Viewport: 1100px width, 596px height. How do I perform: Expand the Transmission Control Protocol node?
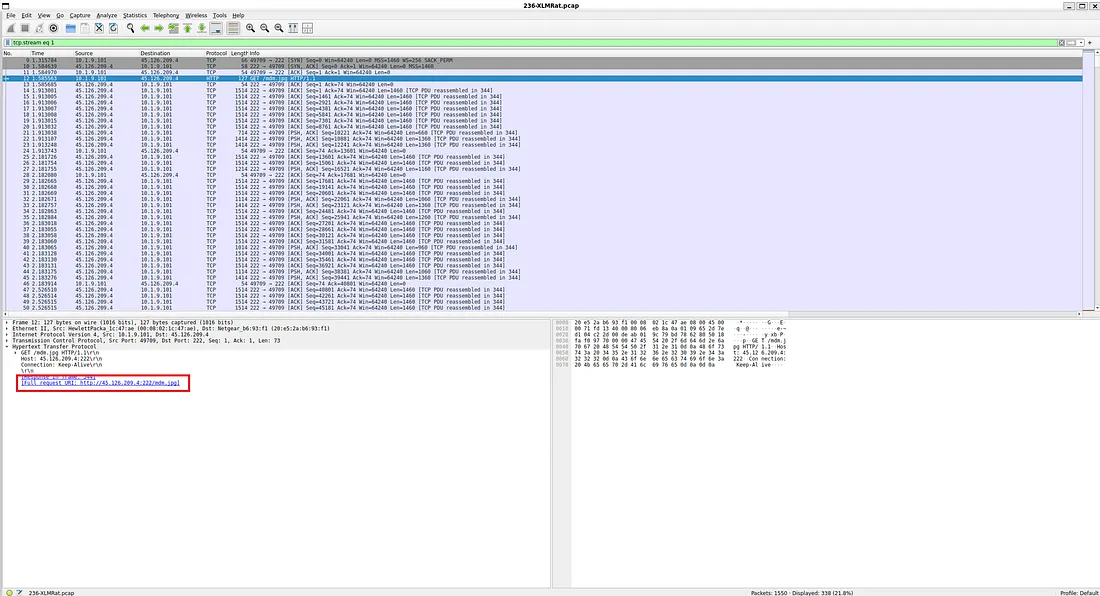7,341
